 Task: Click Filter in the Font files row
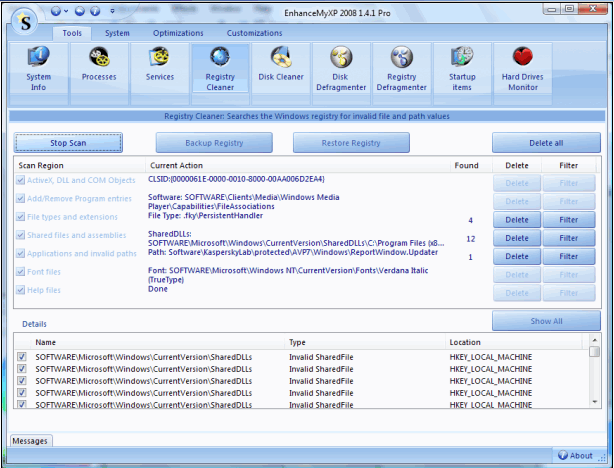point(569,275)
